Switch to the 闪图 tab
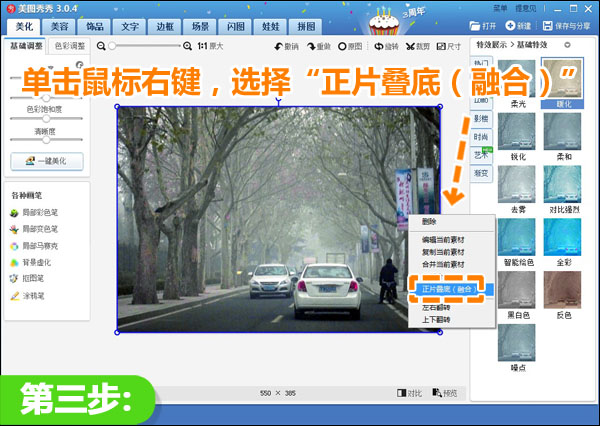Image resolution: width=600 pixels, height=426 pixels. [x=235, y=27]
